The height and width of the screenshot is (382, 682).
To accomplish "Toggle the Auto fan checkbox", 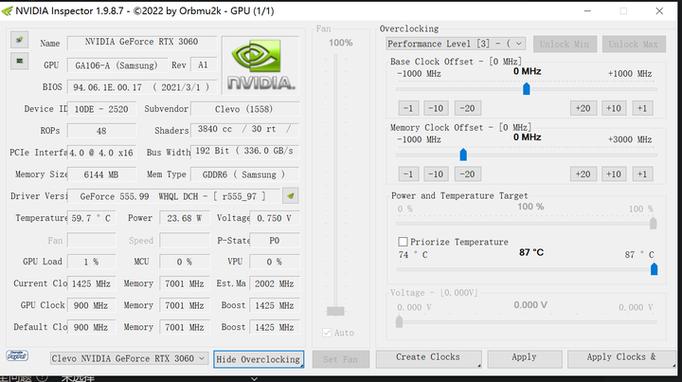I will (x=327, y=332).
